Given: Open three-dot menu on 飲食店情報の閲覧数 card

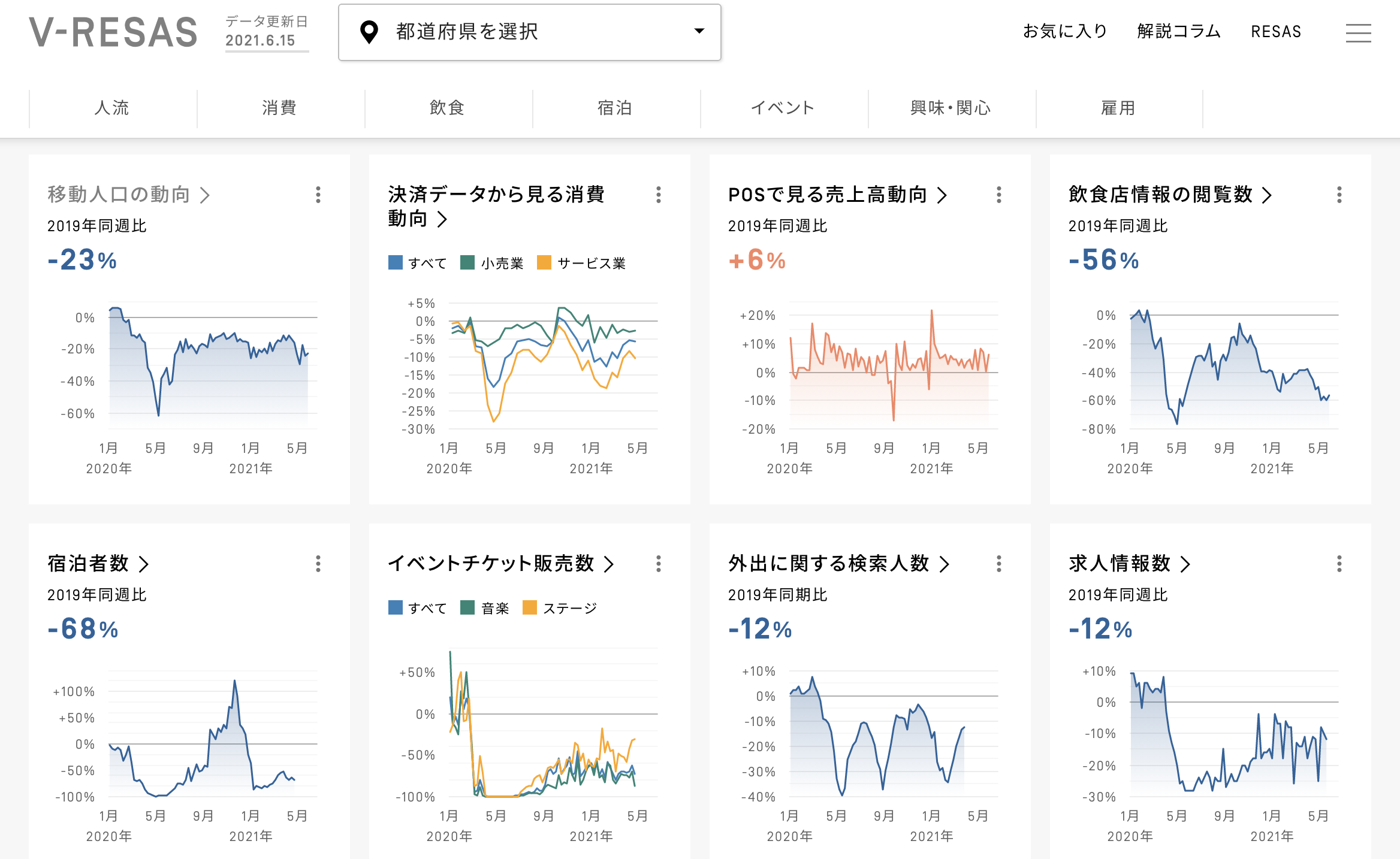Looking at the screenshot, I should (x=1339, y=195).
